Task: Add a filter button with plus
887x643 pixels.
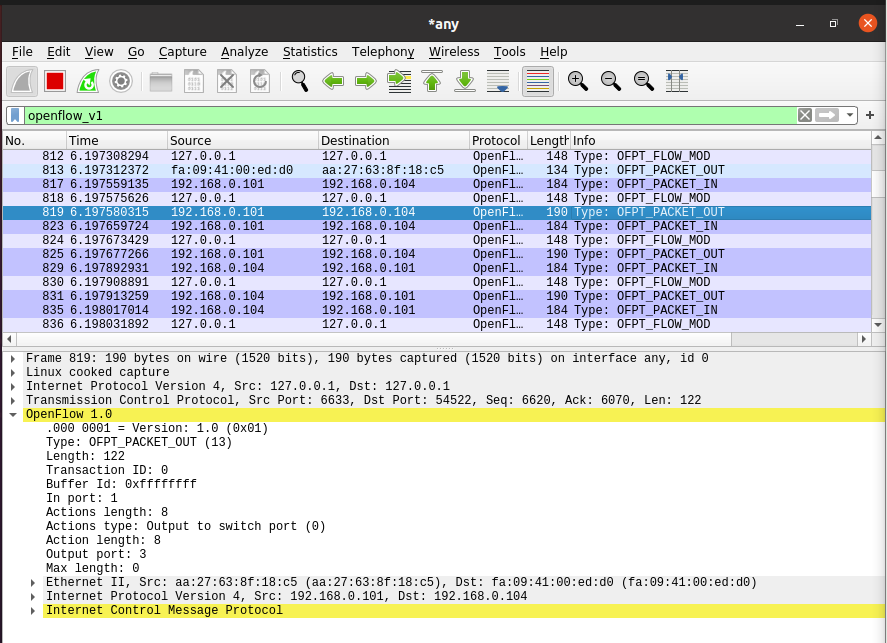Action: pyautogui.click(x=870, y=115)
